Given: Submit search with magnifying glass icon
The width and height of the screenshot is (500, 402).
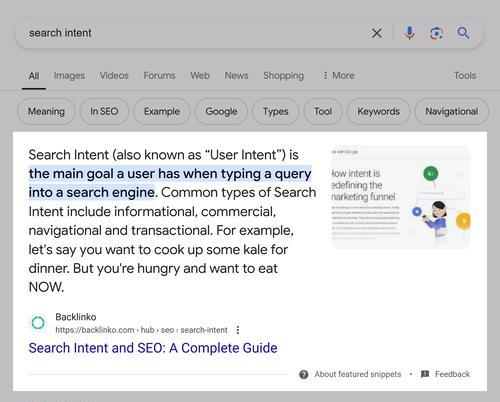Looking at the screenshot, I should [463, 33].
